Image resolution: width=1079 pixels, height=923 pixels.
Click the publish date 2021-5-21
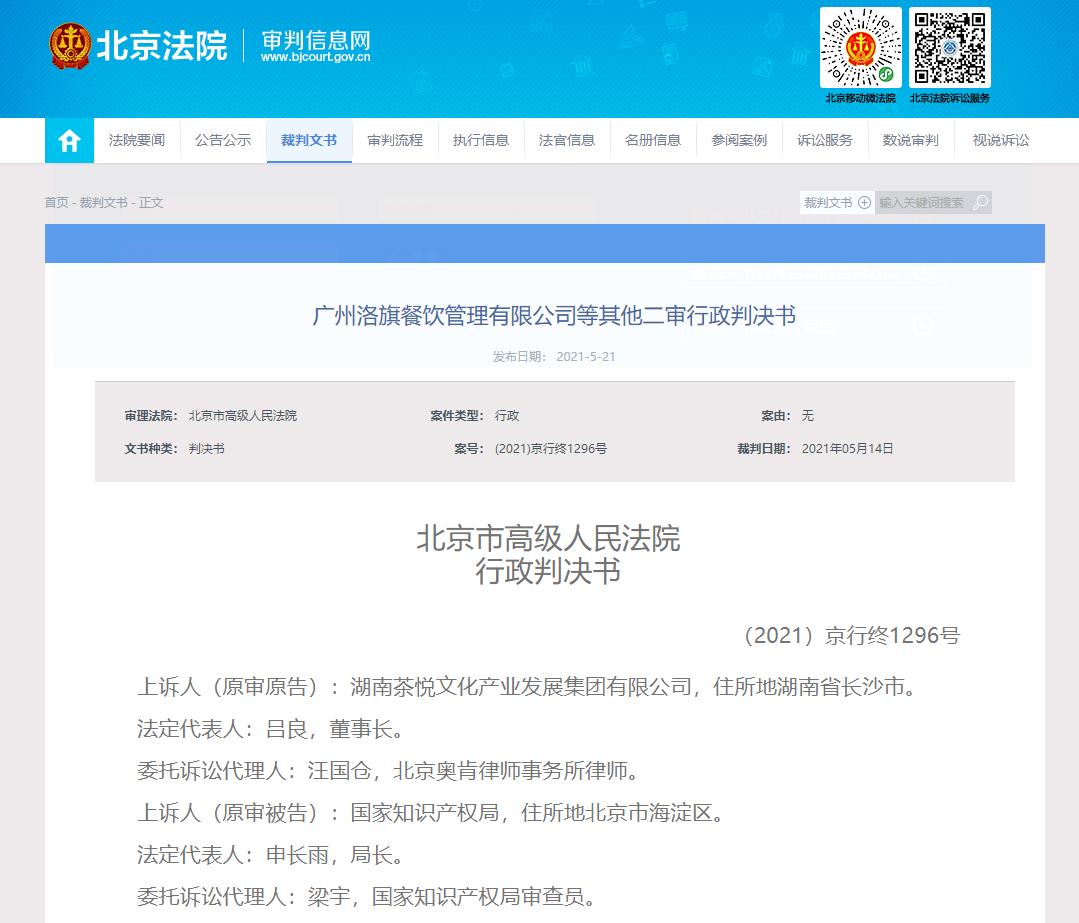pos(586,357)
